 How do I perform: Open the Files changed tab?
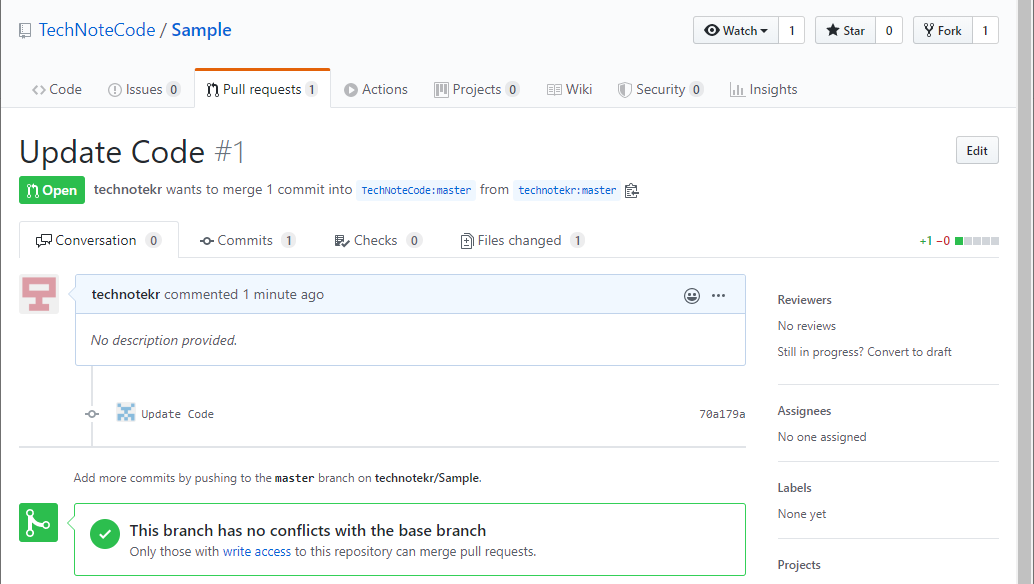click(x=522, y=241)
